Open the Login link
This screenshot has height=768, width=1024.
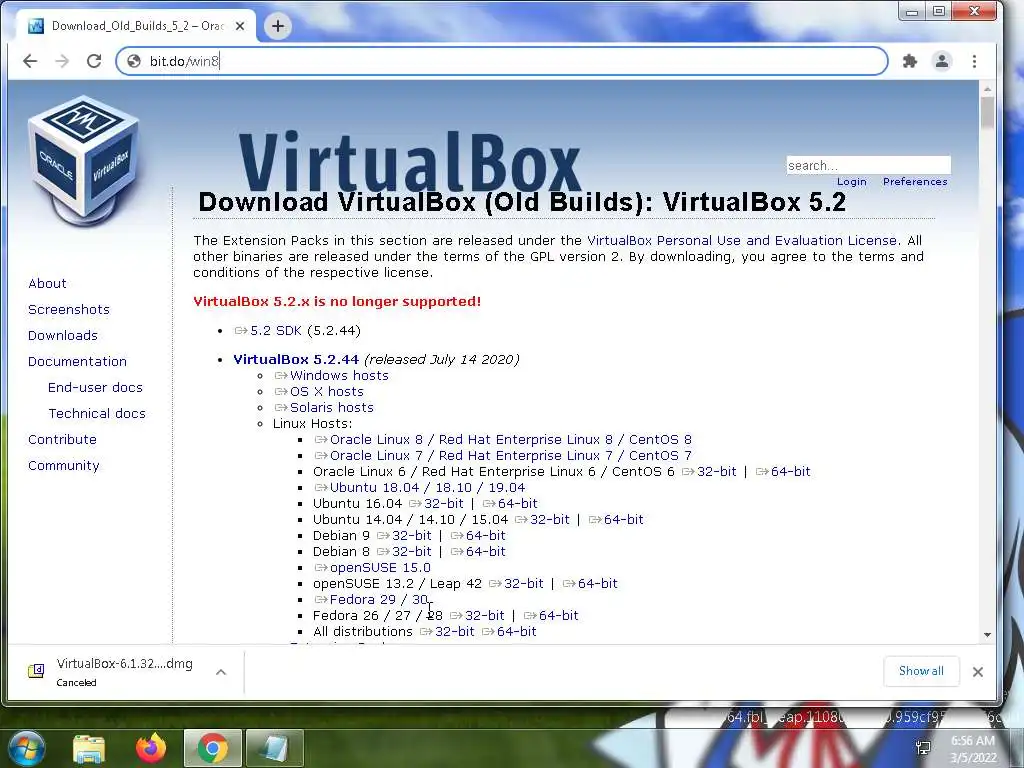[852, 182]
